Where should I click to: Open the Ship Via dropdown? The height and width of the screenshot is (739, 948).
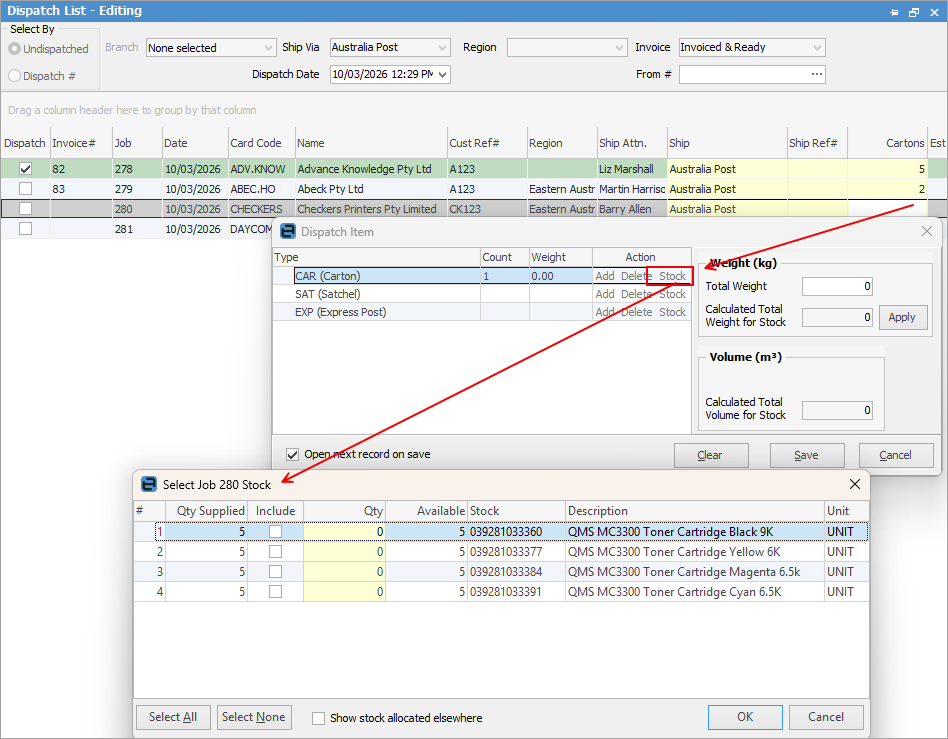443,47
